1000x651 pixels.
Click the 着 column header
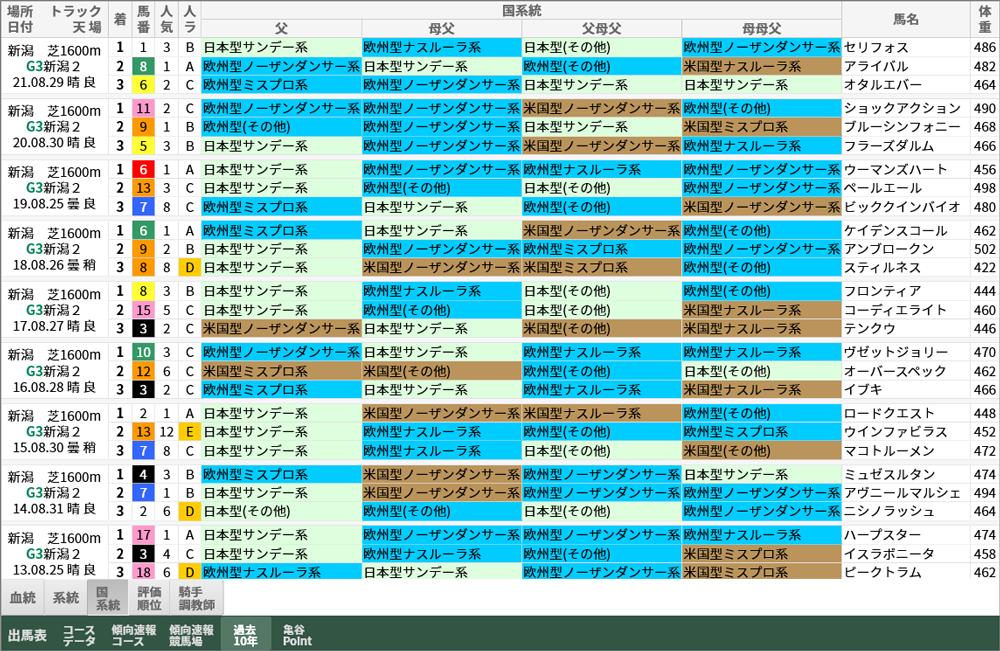point(120,20)
